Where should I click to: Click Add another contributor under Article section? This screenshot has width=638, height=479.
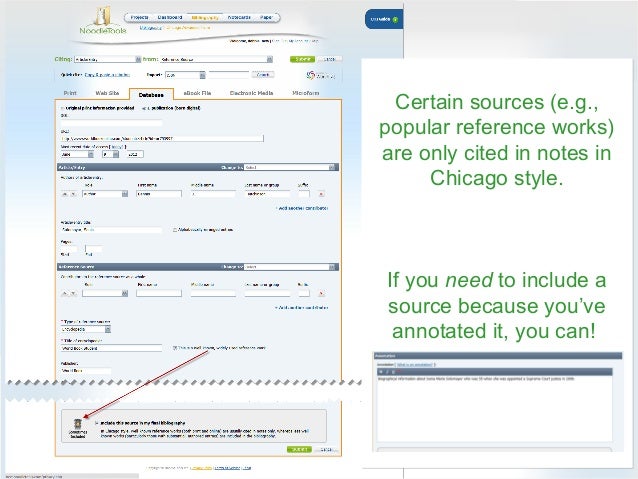(x=302, y=208)
